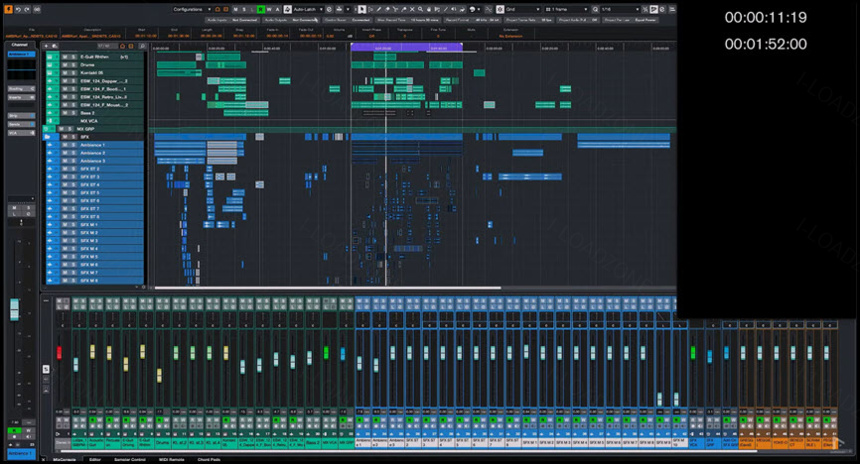Toggle green Read automation R button in toolbar
Screen dimensions: 860x464
[x=260, y=9]
